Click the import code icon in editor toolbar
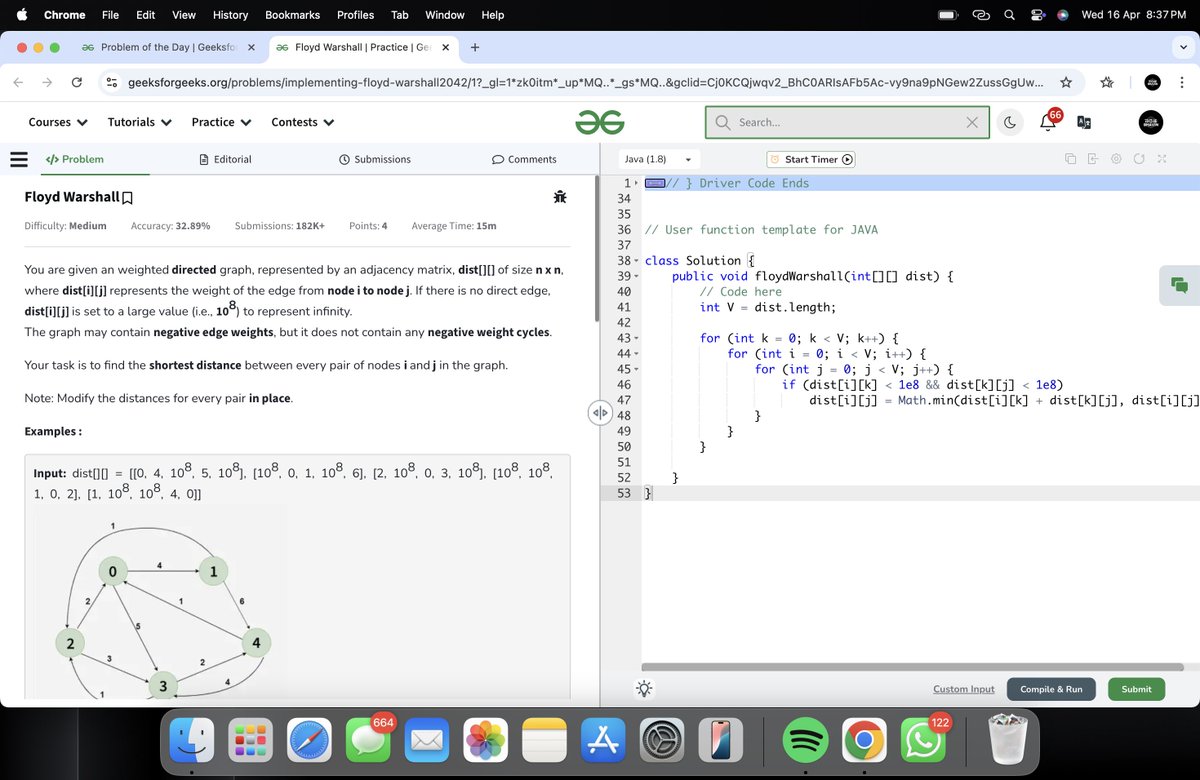 click(x=1093, y=159)
